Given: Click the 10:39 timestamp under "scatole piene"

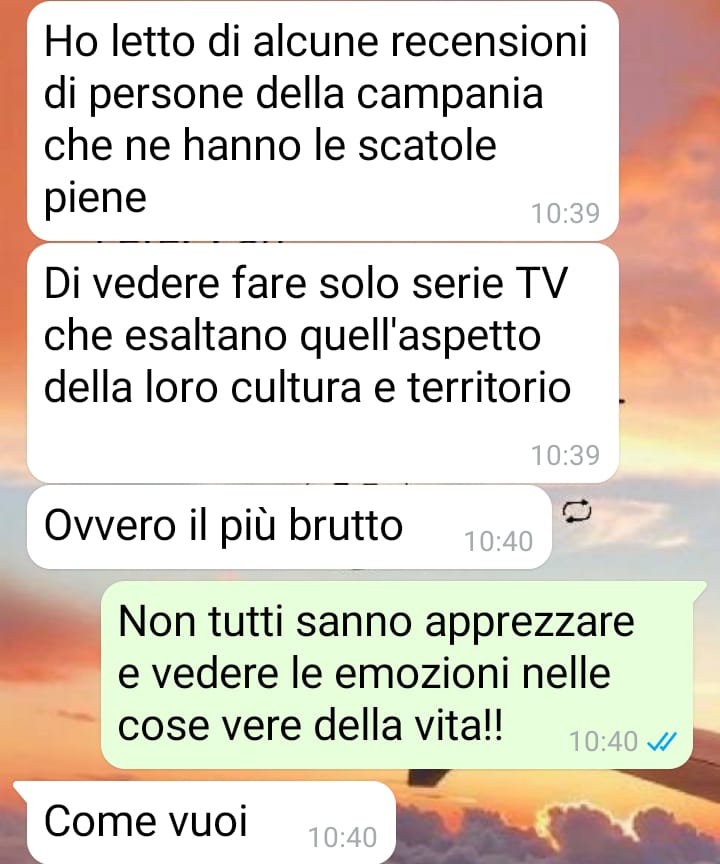Looking at the screenshot, I should coord(565,213).
